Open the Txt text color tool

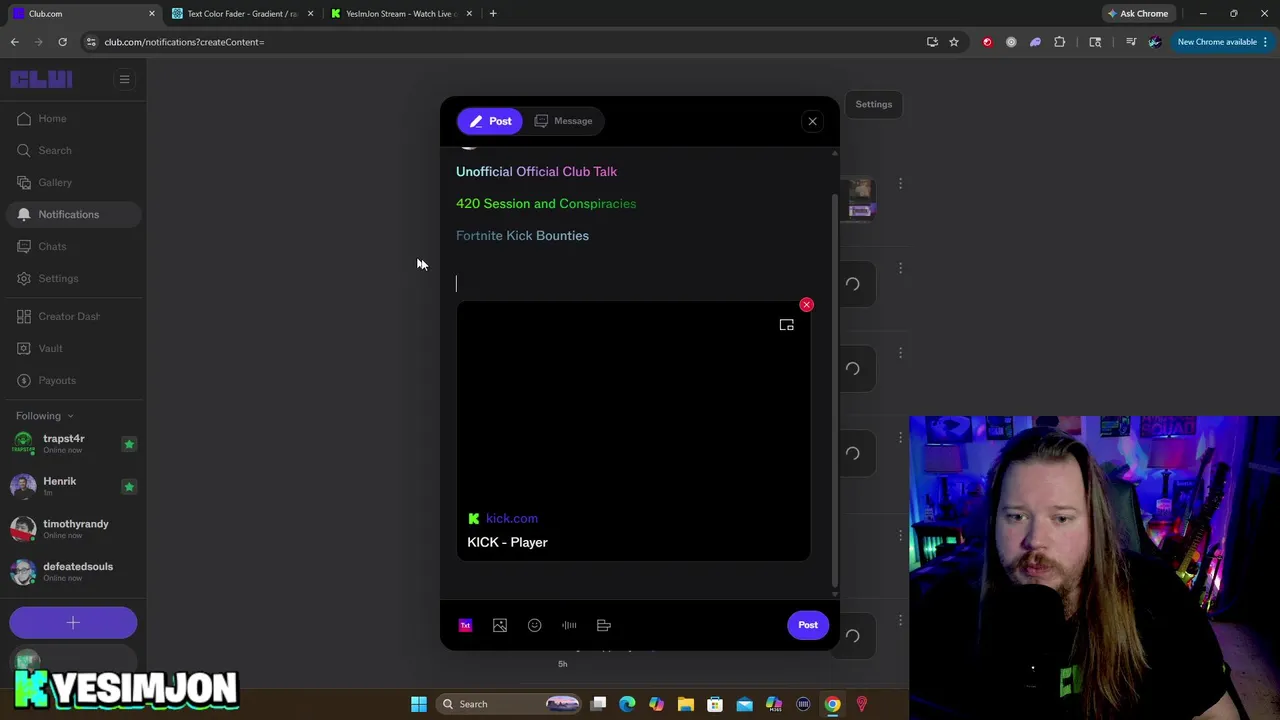click(465, 625)
